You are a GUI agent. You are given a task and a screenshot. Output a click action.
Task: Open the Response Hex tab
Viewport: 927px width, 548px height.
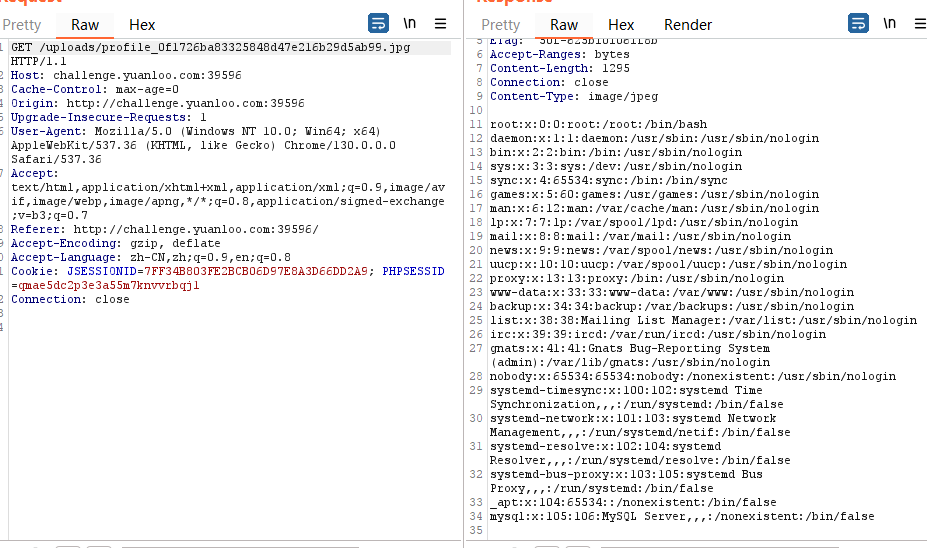coord(621,25)
